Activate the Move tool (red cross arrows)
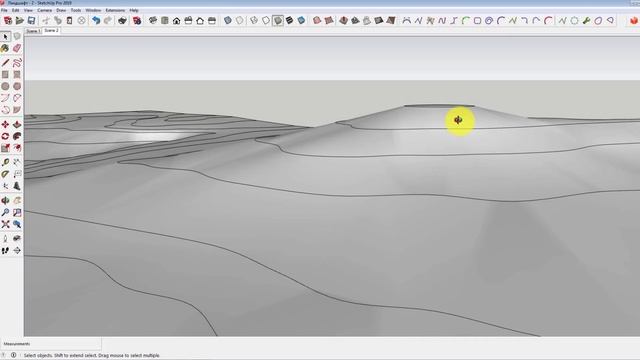This screenshot has height=360, width=640. click(5, 124)
